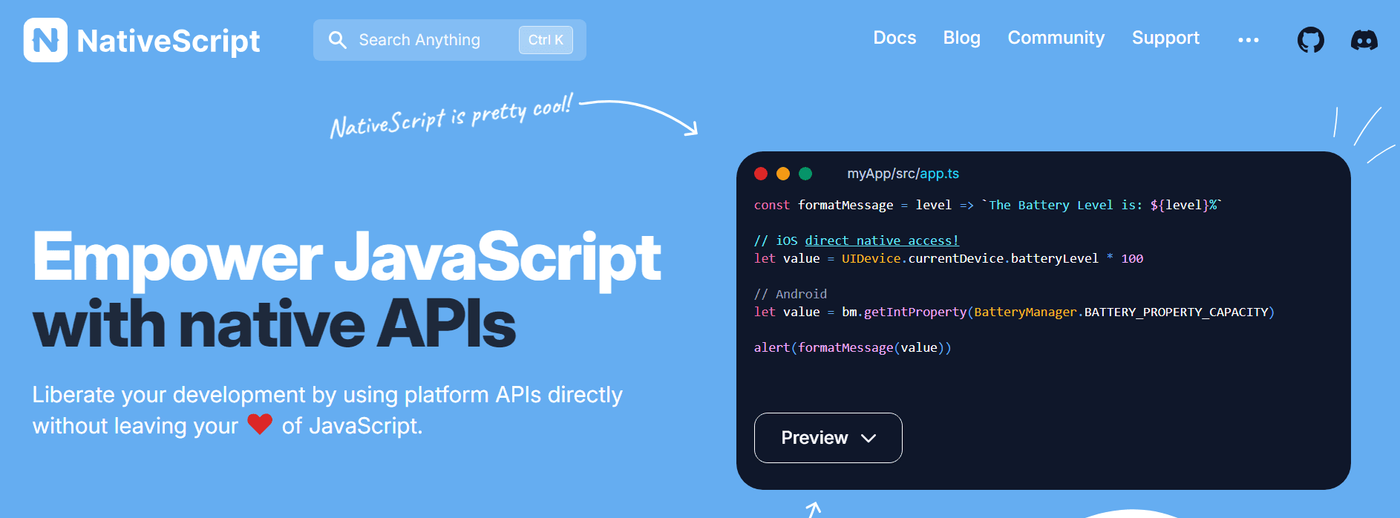Focus the Search Anything field
This screenshot has width=1400, height=518.
tap(450, 40)
